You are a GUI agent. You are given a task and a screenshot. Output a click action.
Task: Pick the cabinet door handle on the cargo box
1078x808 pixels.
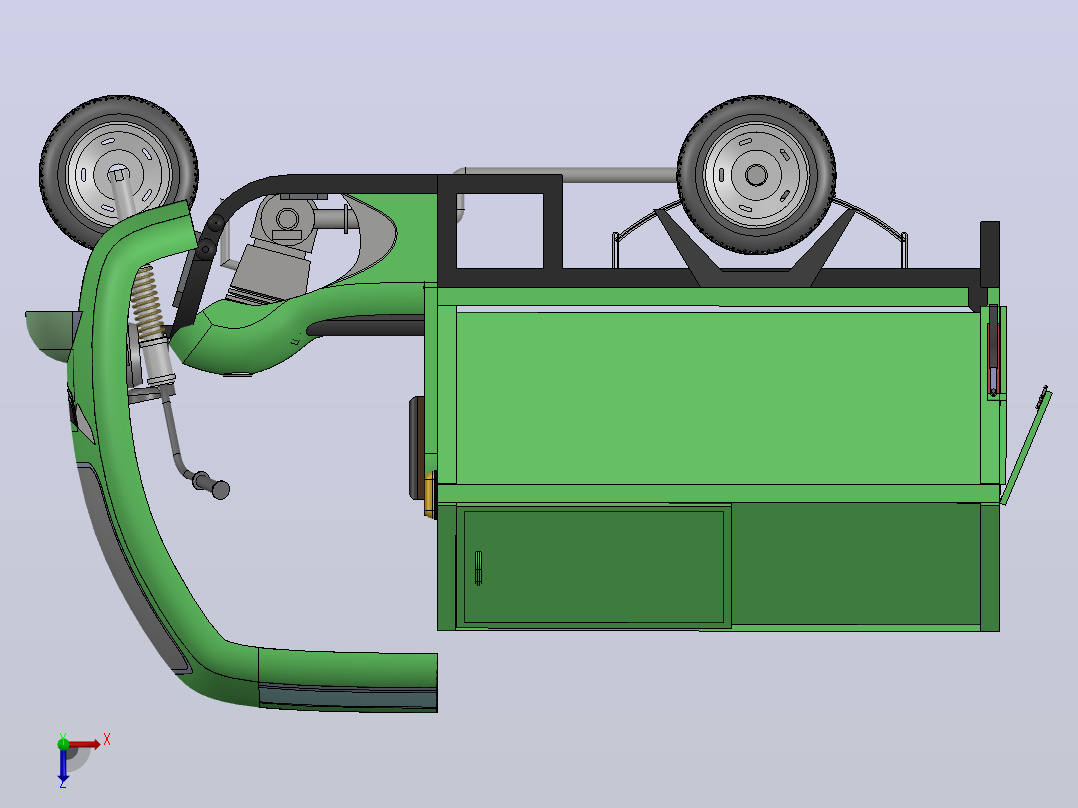(x=478, y=568)
